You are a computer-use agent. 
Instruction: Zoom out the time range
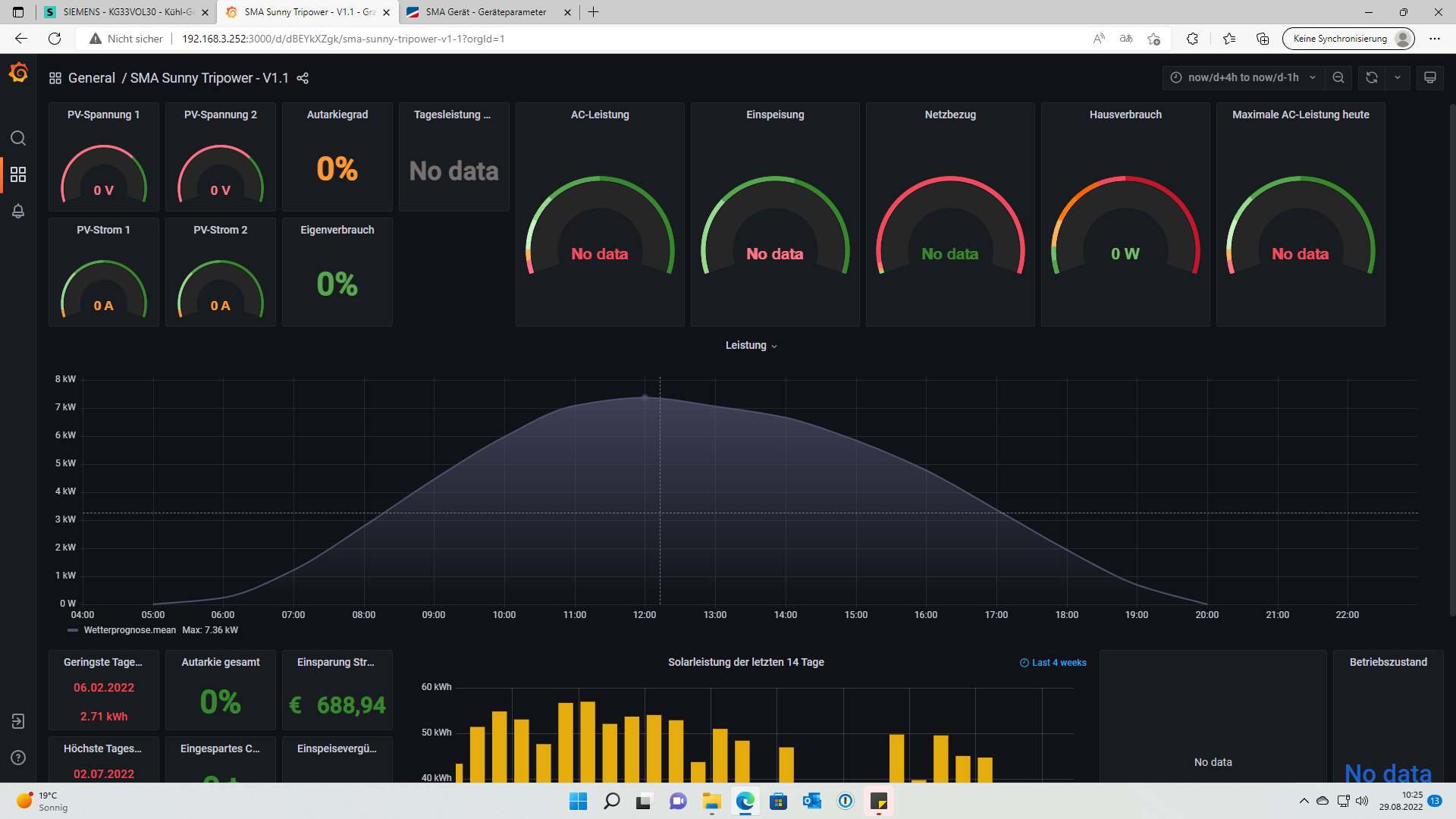[x=1338, y=77]
